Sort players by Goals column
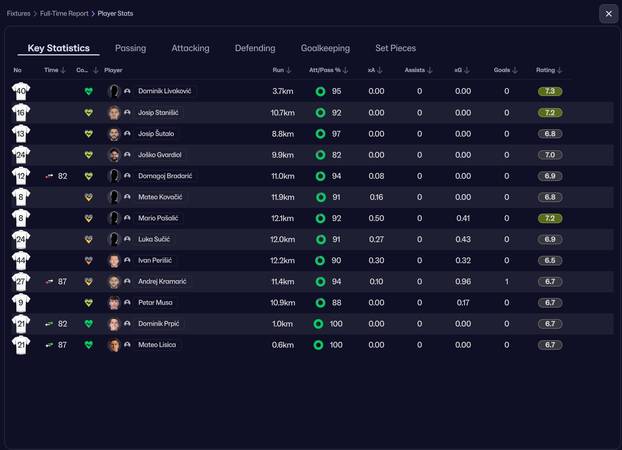This screenshot has width=622, height=450. click(506, 71)
